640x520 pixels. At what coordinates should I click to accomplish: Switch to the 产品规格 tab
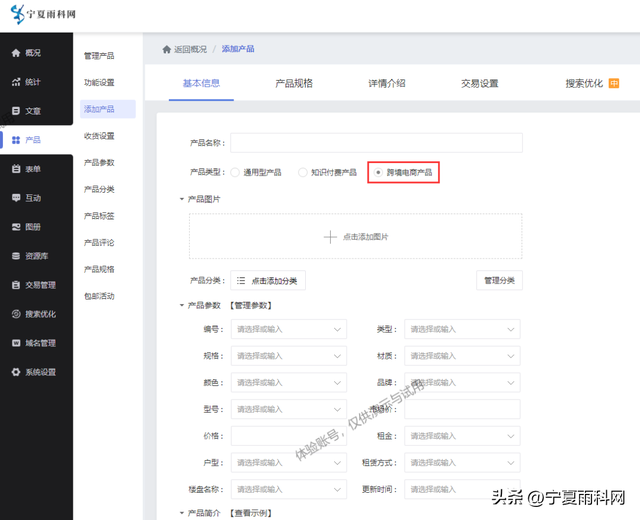pyautogui.click(x=294, y=83)
